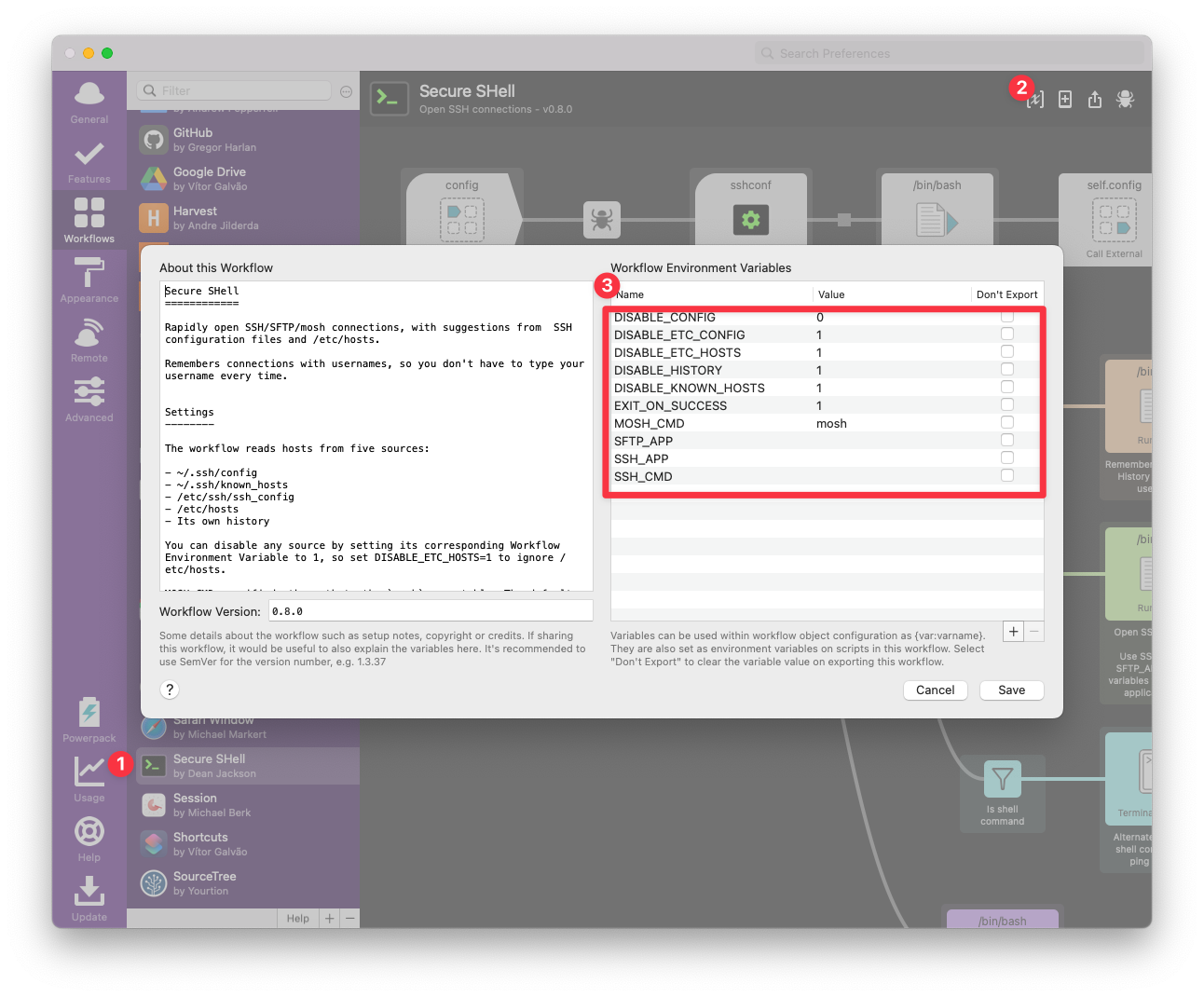Viewport: 1204px width, 997px height.
Task: Toggle Don't Export for SSH_APP
Action: (x=1007, y=458)
